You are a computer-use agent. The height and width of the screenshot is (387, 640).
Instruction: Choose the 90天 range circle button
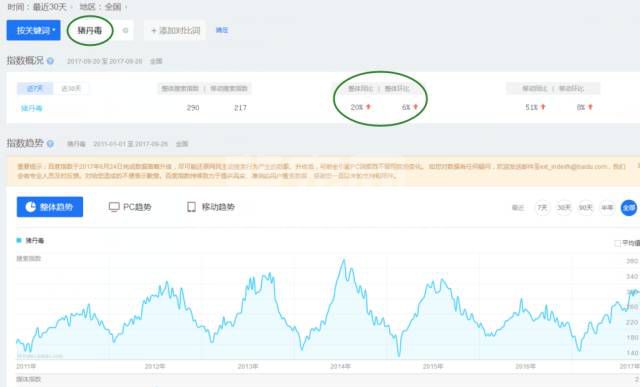[585, 208]
